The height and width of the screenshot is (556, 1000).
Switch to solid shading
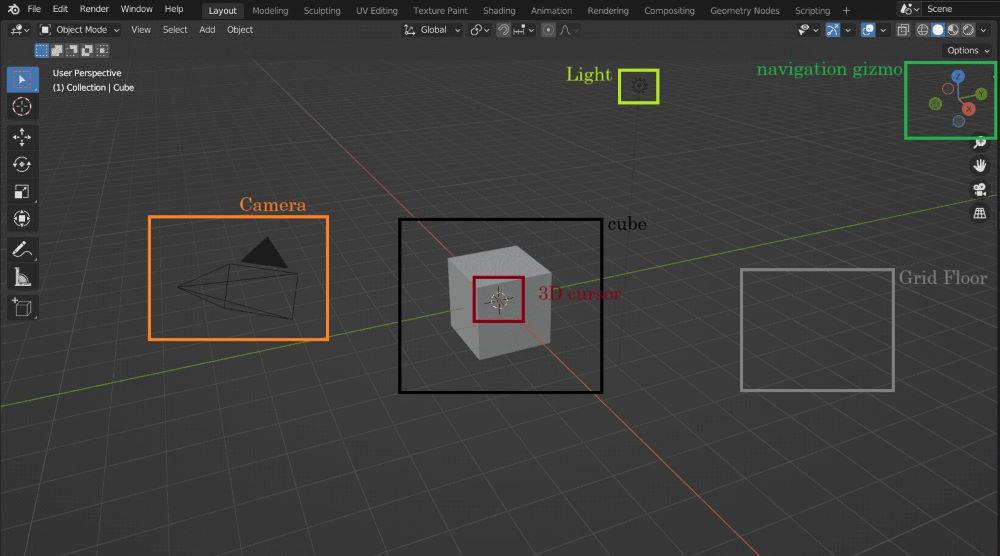(x=938, y=30)
